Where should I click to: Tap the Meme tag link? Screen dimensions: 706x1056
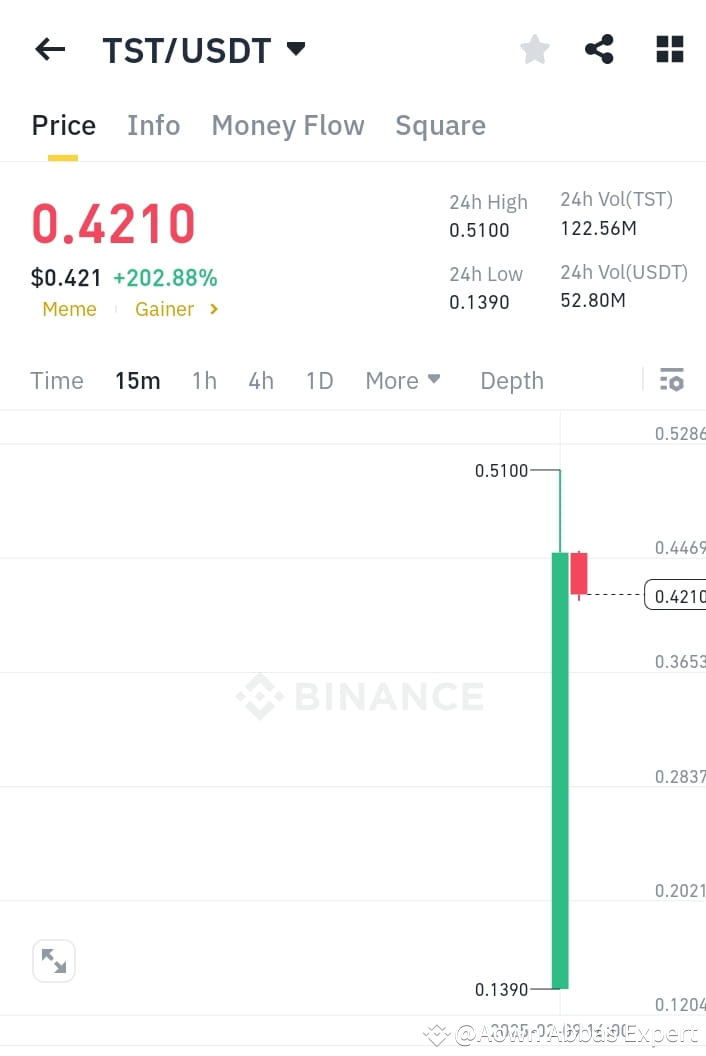click(x=69, y=309)
